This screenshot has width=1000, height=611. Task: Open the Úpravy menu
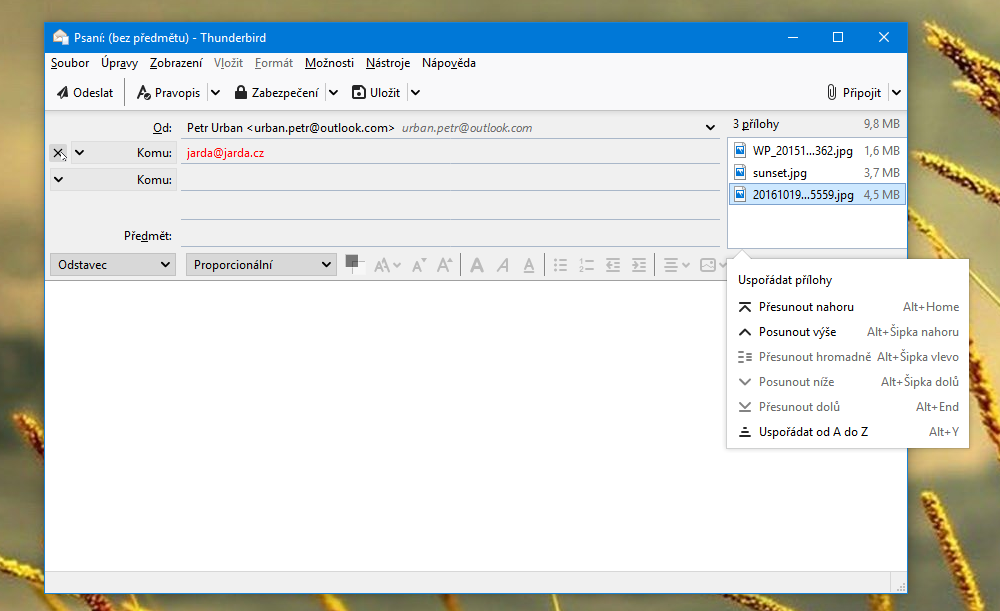click(119, 63)
